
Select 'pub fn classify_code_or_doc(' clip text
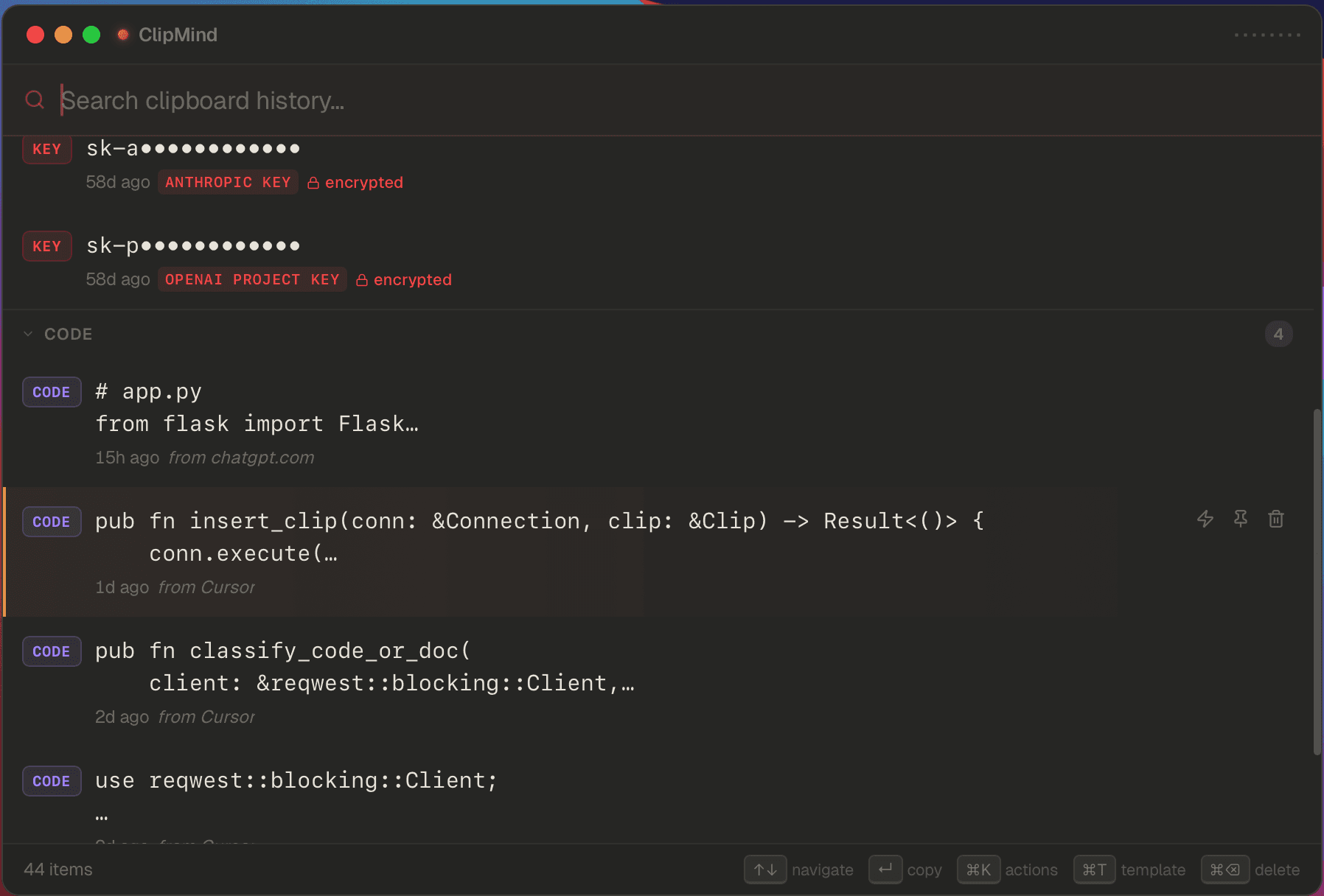[x=283, y=651]
